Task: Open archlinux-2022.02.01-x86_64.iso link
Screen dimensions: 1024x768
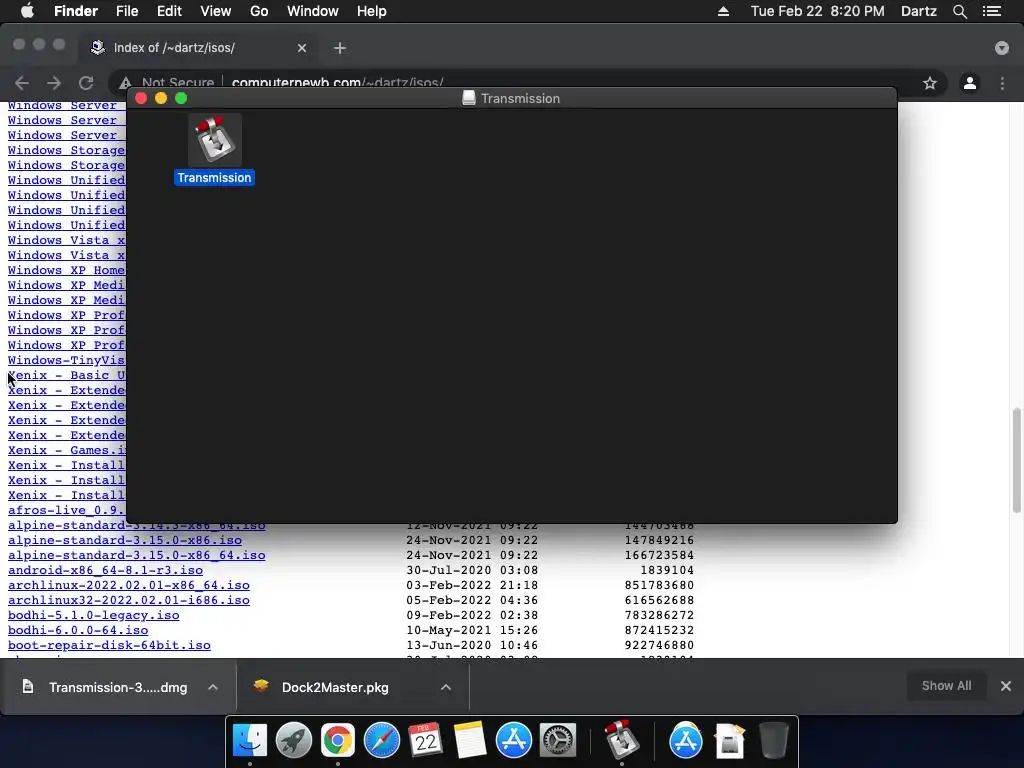Action: (x=129, y=586)
